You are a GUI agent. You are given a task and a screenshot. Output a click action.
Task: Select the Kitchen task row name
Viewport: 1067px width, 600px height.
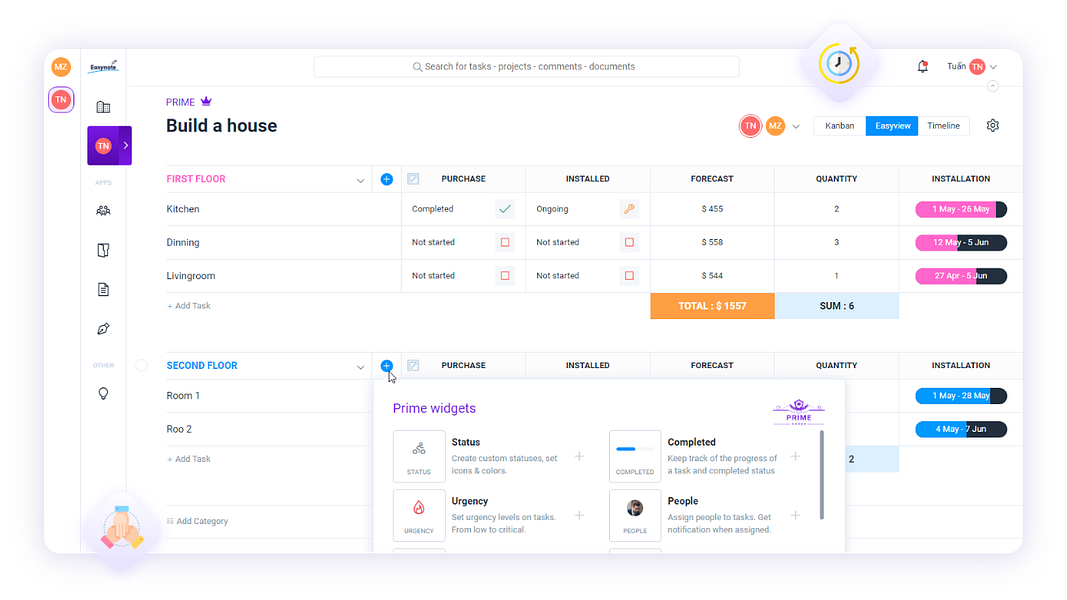click(183, 209)
